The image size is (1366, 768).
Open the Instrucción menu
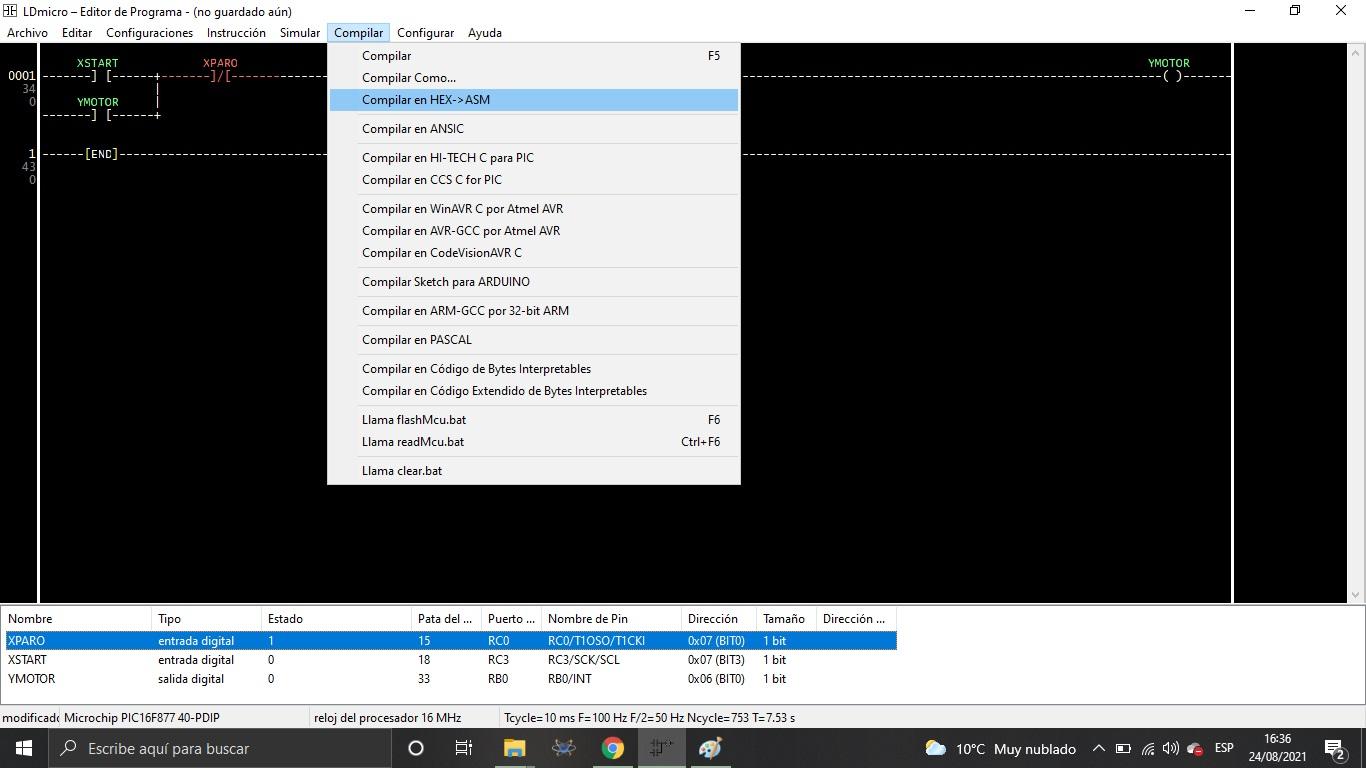point(236,33)
